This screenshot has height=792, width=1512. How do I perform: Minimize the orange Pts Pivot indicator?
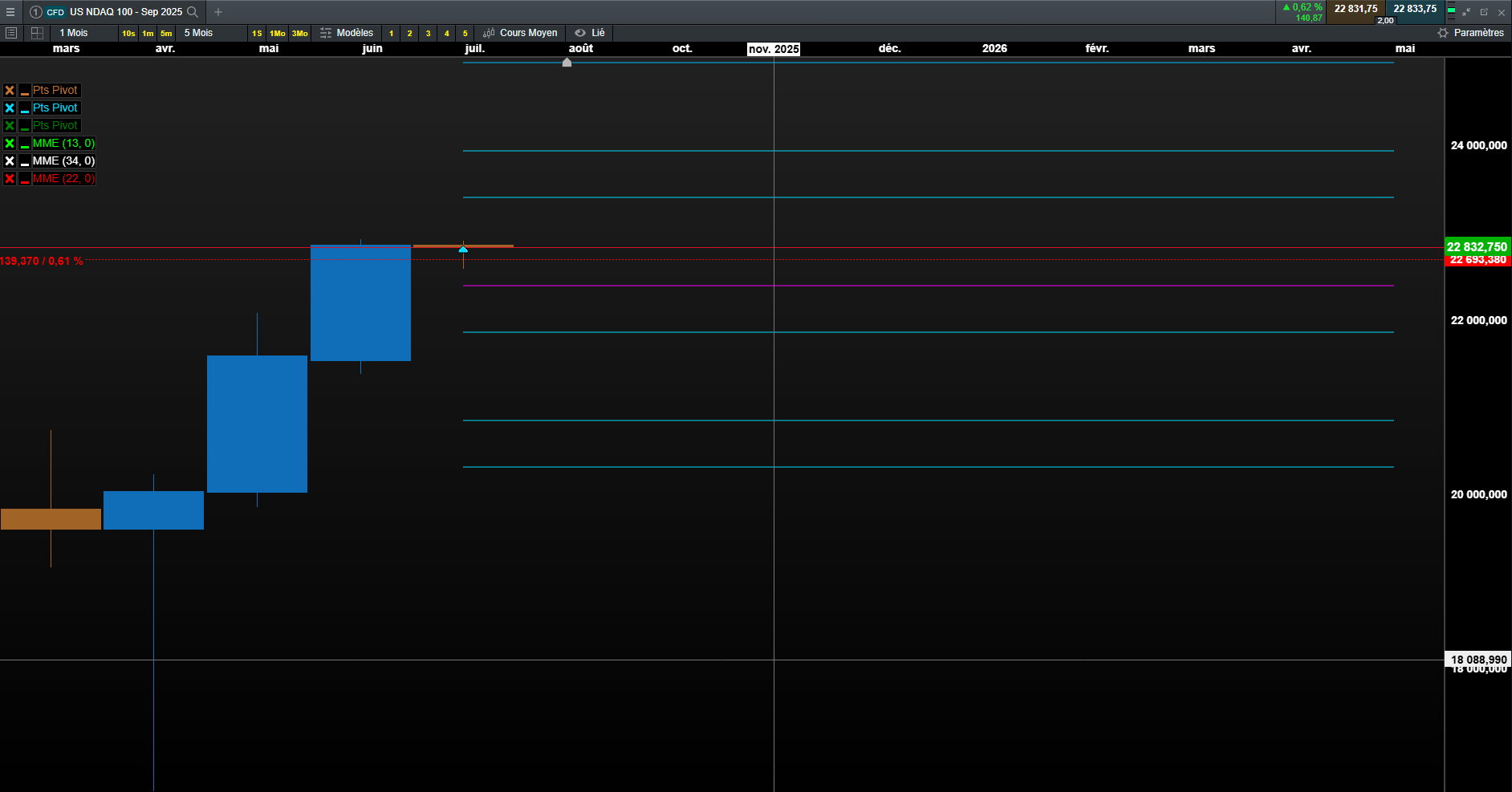[x=25, y=91]
